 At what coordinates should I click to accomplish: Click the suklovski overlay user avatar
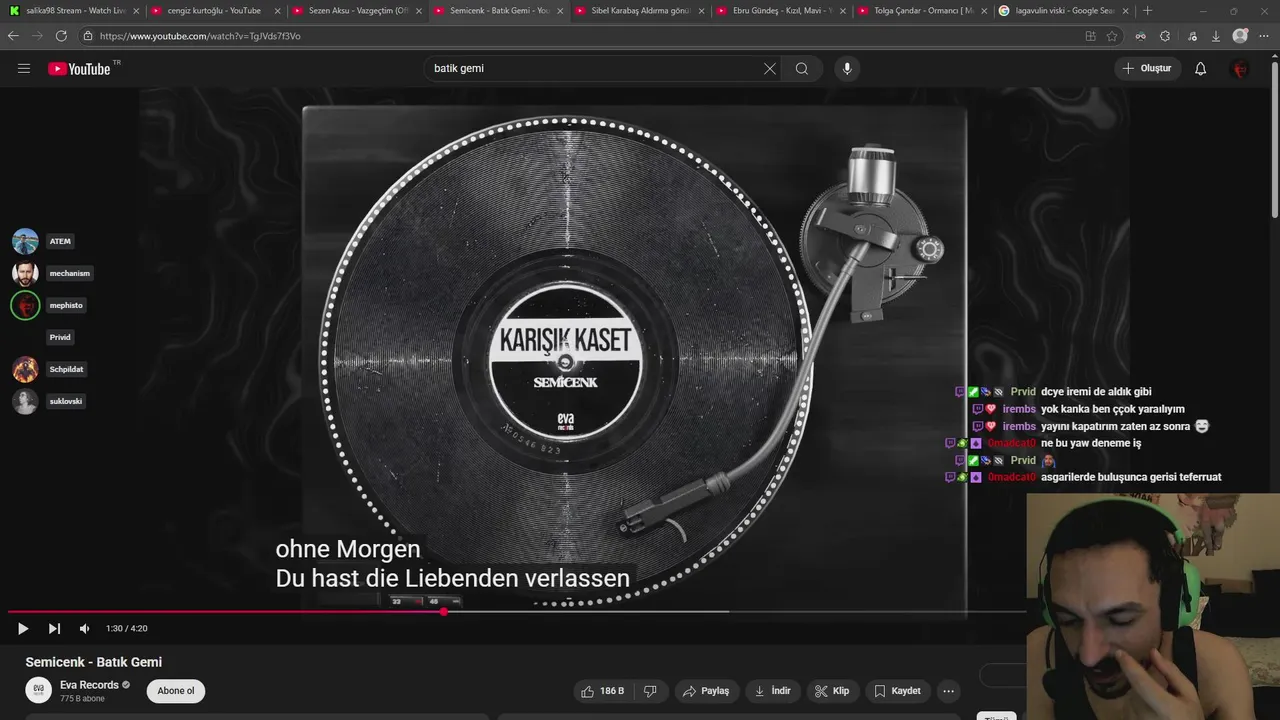[25, 401]
